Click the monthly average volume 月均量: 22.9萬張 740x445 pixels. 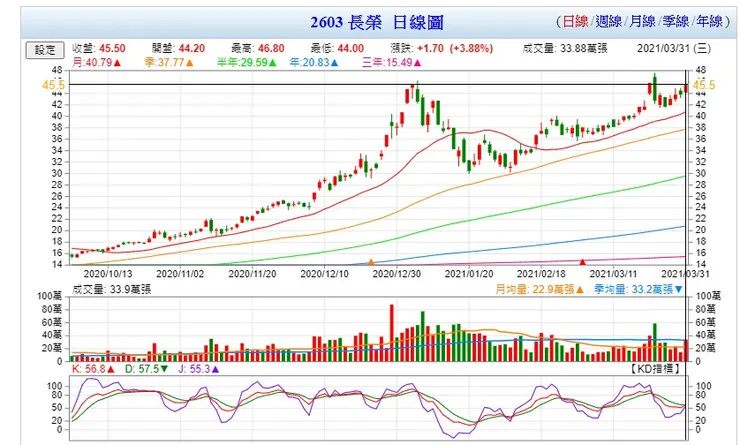coord(539,290)
